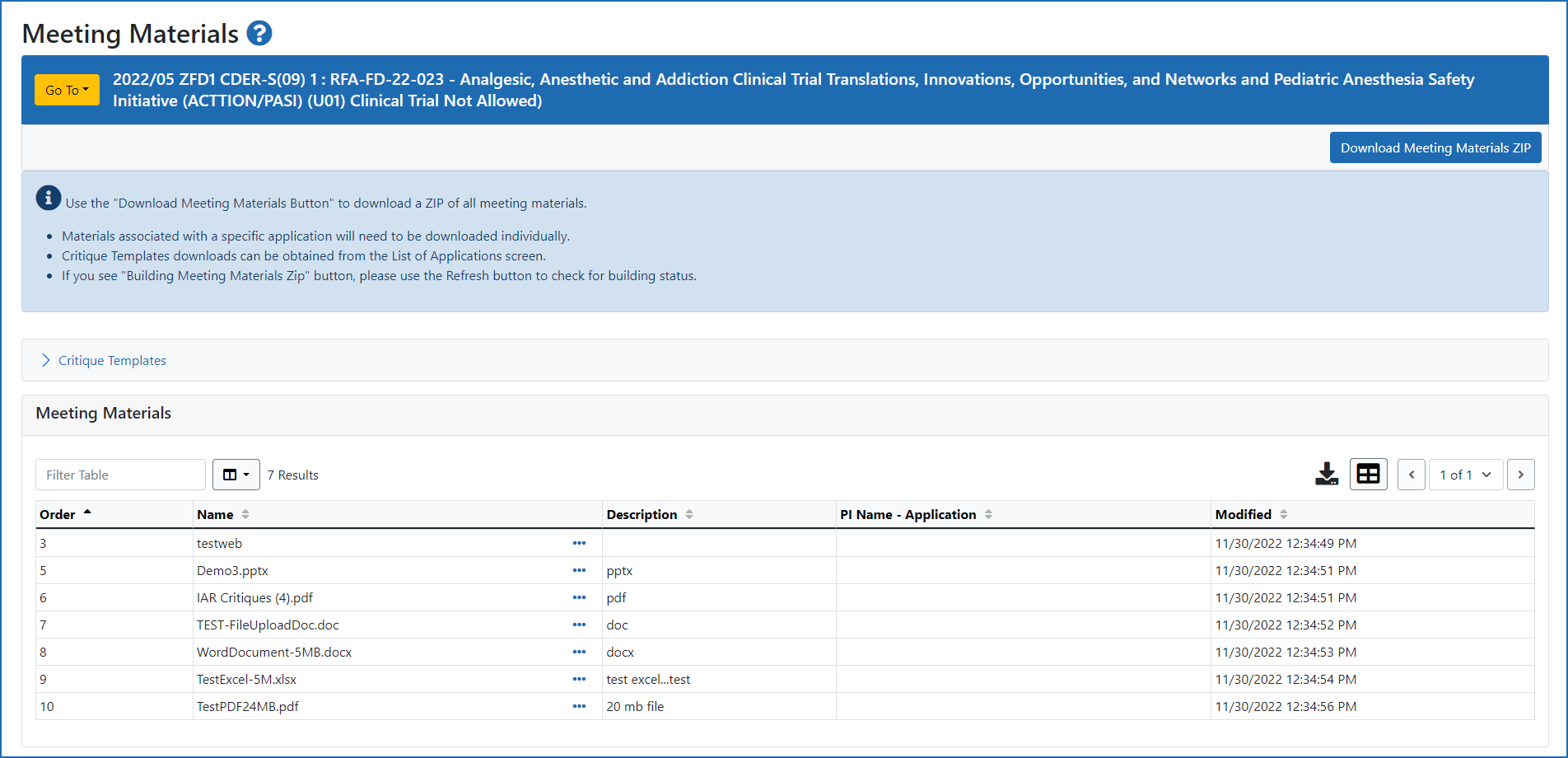Click modified date 11/30/2022 12:34:49 PM
The image size is (1568, 758).
1286,543
